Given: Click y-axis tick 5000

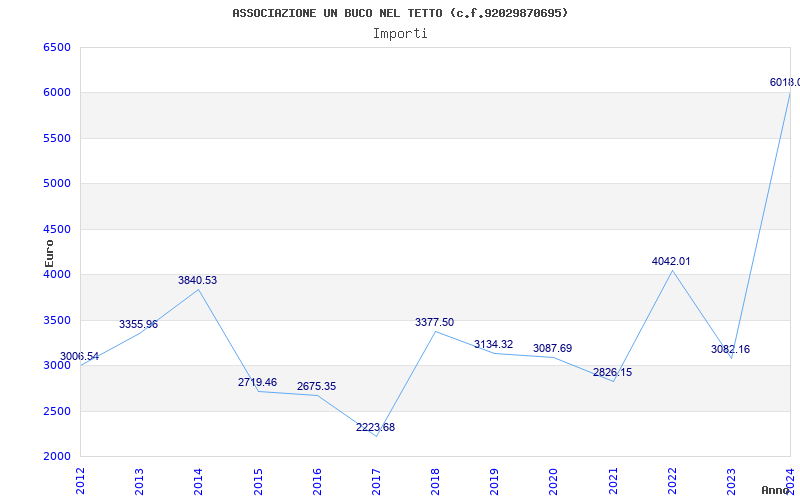Looking at the screenshot, I should [x=57, y=184].
